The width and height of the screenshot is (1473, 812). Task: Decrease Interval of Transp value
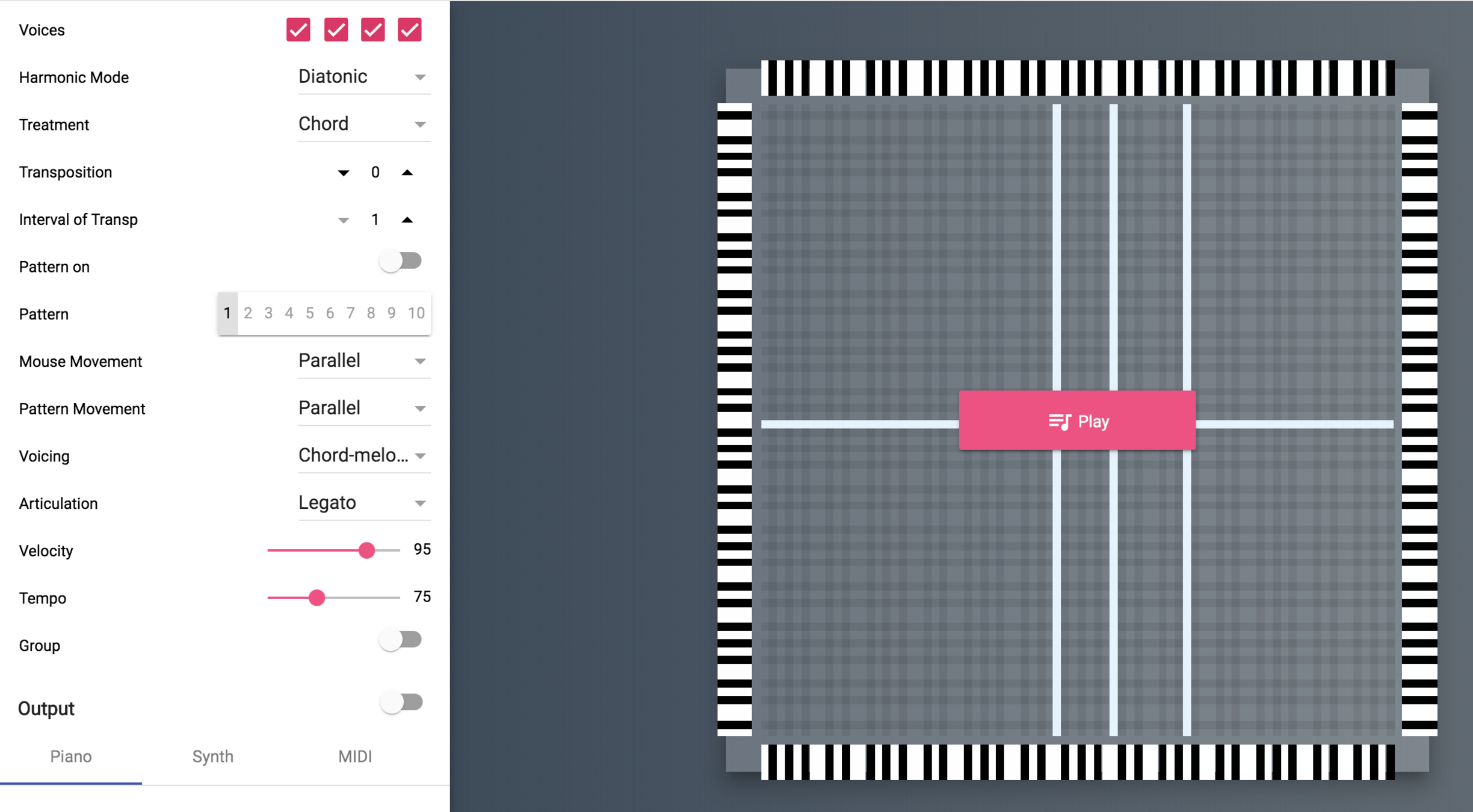[343, 220]
